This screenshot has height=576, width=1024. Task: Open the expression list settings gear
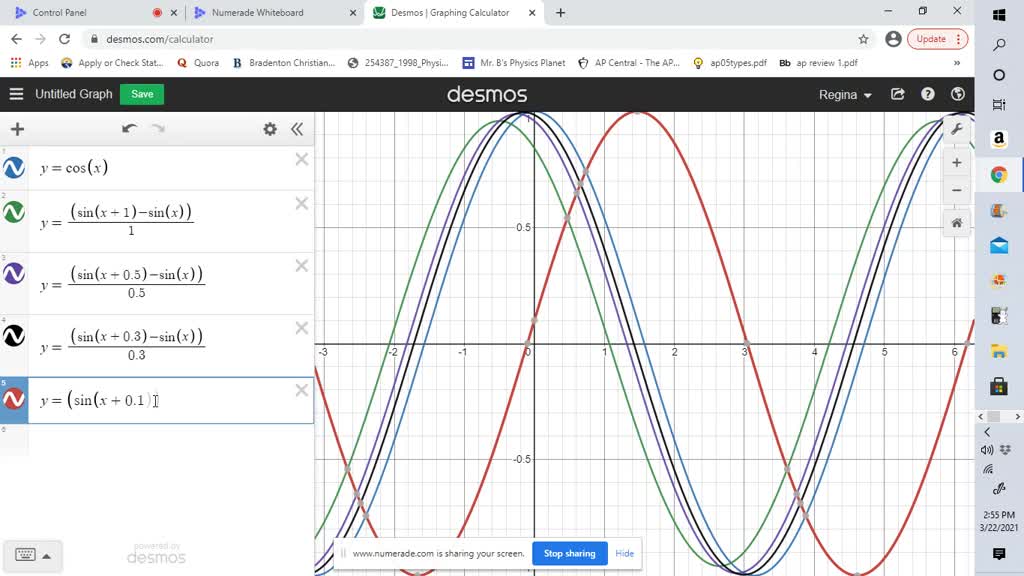270,129
